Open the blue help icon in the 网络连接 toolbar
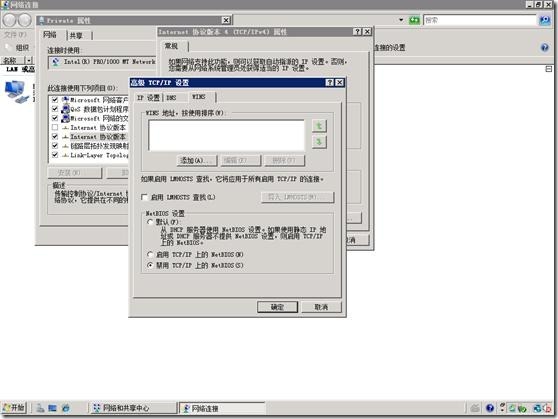 click(x=544, y=47)
